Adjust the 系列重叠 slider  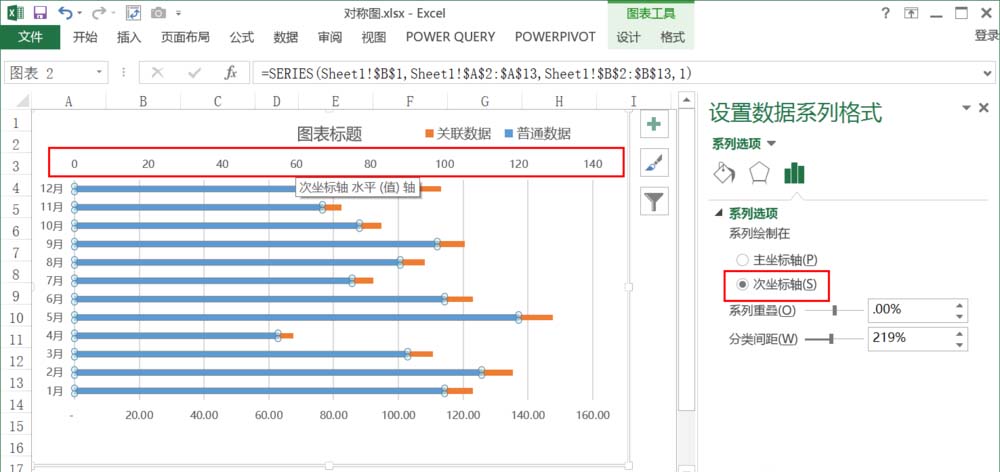pyautogui.click(x=835, y=311)
